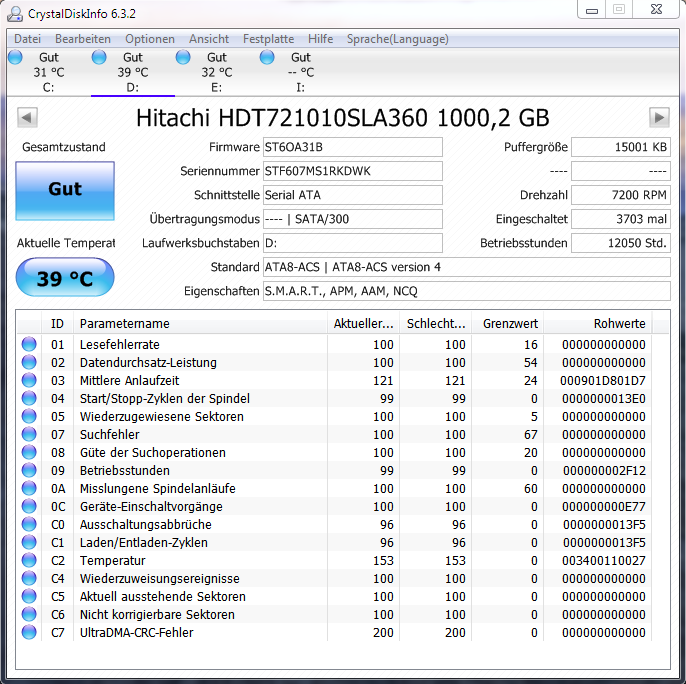The image size is (686, 684).
Task: Click status orb for Temperatur row
Action: click(x=29, y=560)
